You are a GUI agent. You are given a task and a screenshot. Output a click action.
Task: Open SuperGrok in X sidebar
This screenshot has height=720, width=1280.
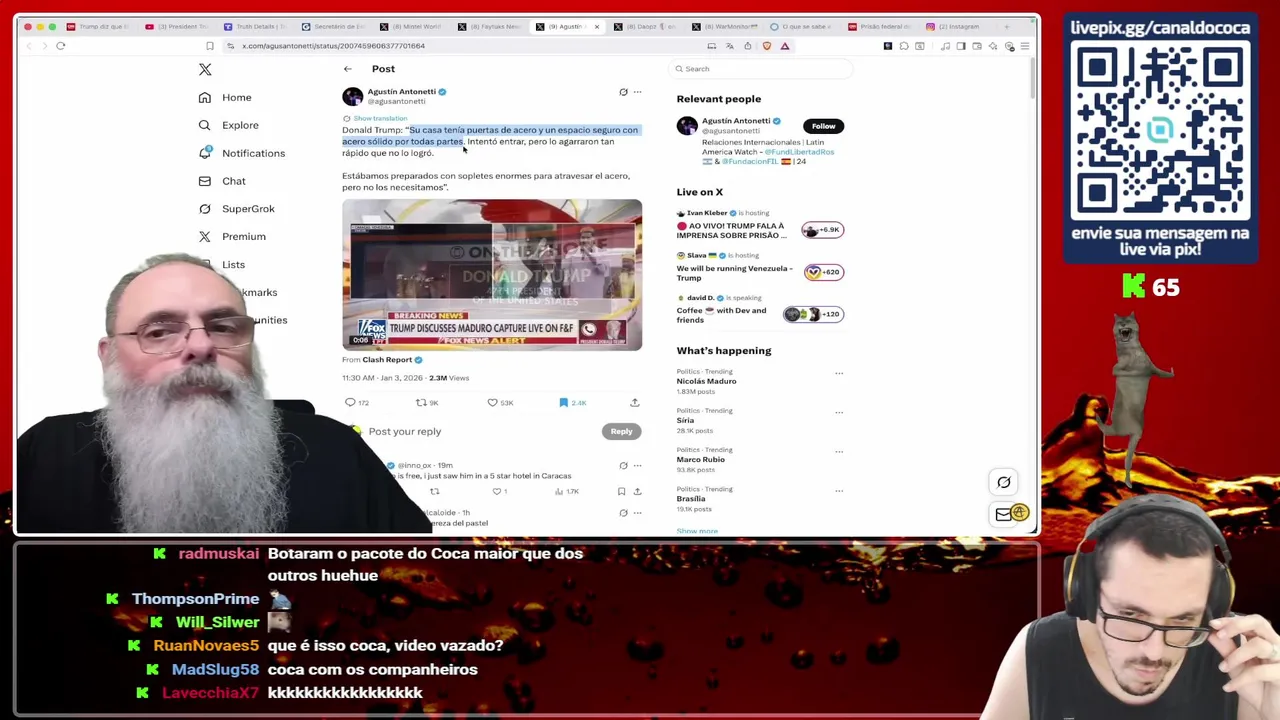click(236, 209)
